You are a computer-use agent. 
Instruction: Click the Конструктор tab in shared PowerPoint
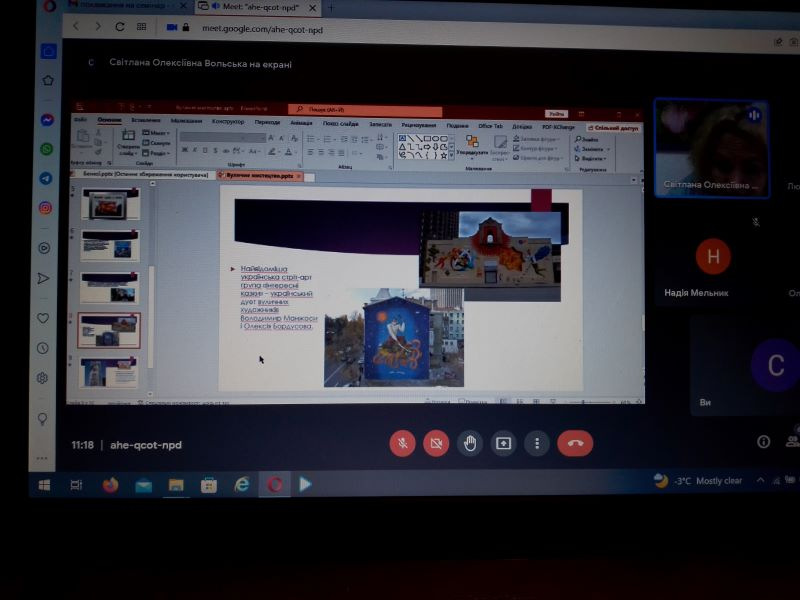(x=228, y=121)
